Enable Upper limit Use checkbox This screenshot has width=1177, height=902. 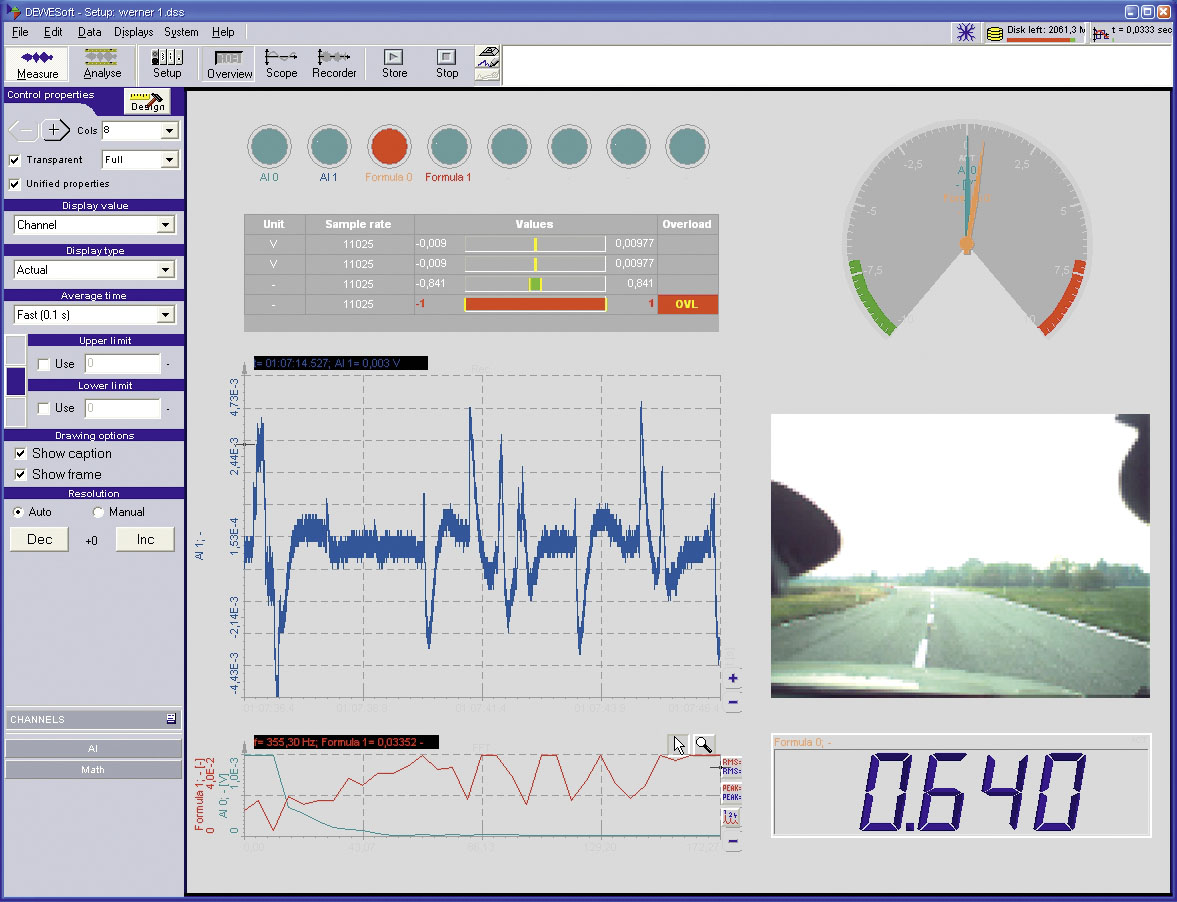click(x=44, y=364)
